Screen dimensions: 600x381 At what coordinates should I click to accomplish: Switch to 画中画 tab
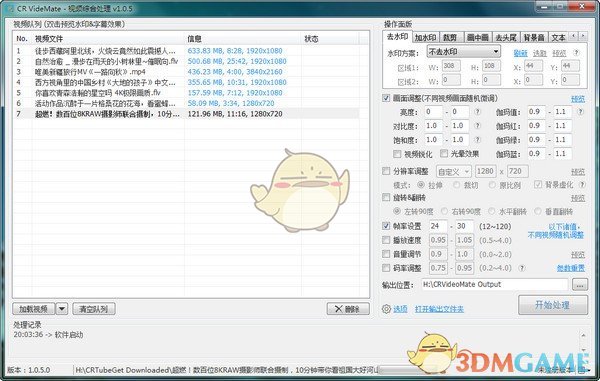478,37
